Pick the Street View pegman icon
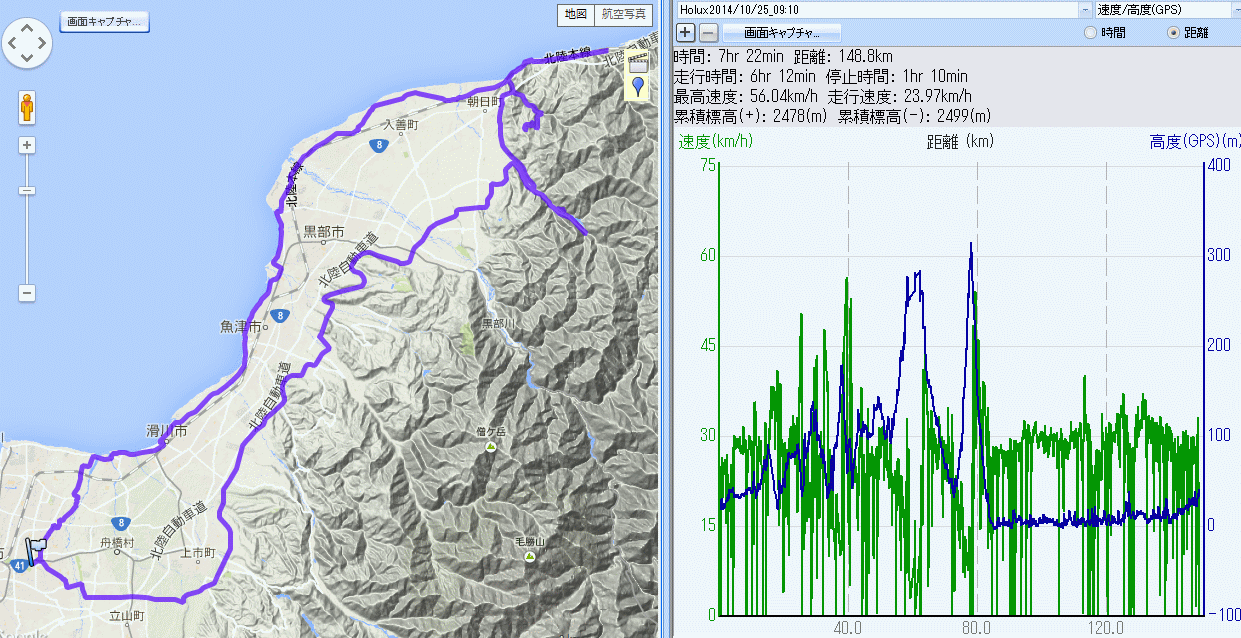 [27, 107]
